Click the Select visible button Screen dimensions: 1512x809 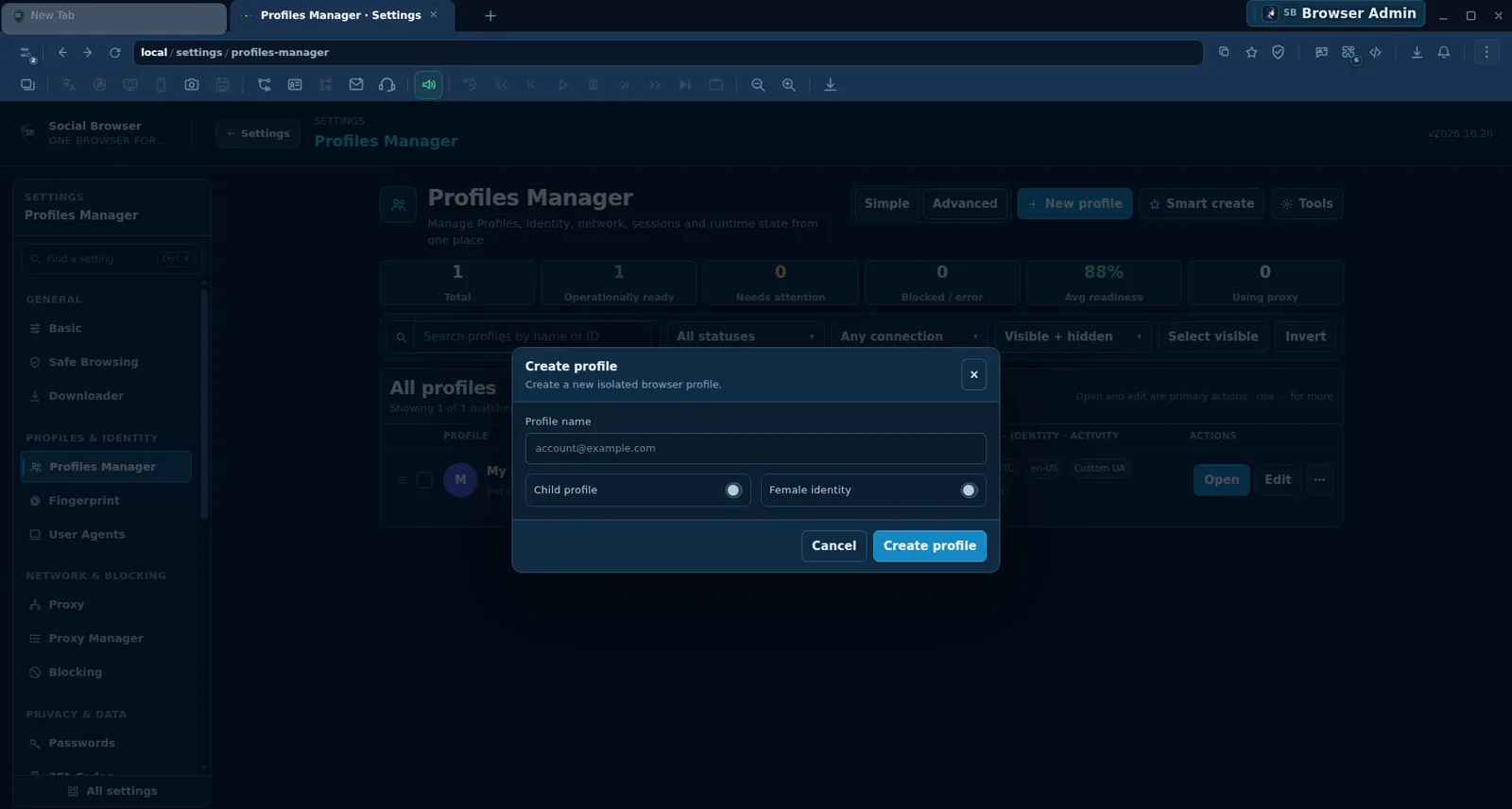click(1212, 336)
